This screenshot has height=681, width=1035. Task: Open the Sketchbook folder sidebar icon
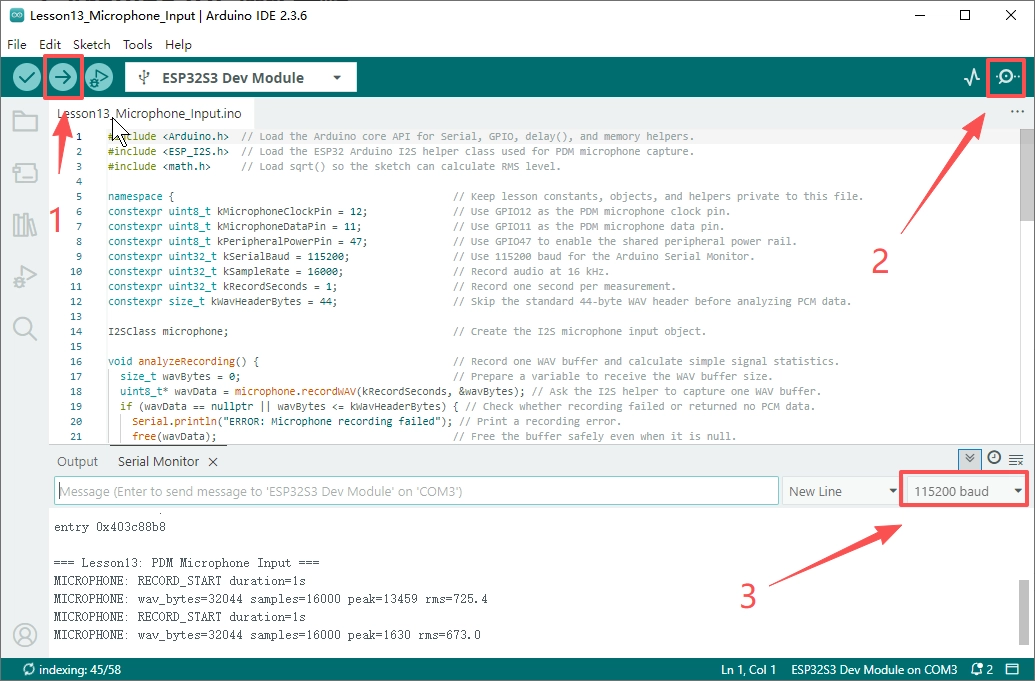point(25,121)
